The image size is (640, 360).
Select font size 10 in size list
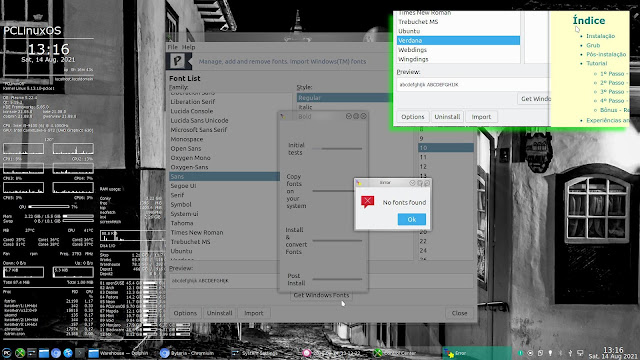(x=446, y=148)
